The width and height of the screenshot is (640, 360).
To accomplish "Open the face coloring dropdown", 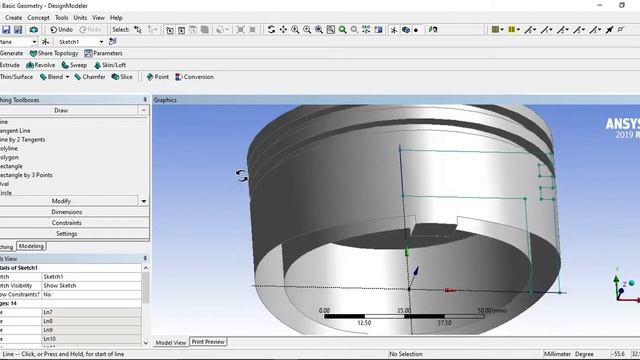I will click(x=502, y=30).
